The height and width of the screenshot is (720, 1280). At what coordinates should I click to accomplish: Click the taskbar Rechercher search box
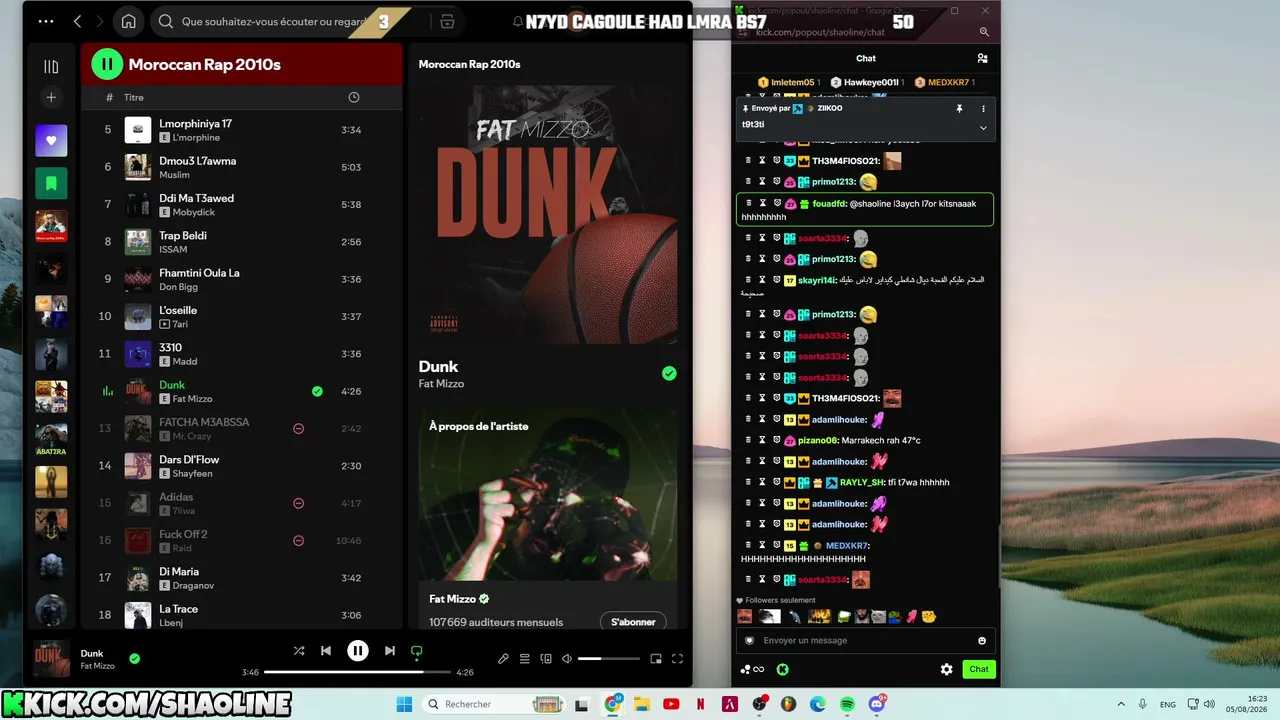(x=493, y=704)
